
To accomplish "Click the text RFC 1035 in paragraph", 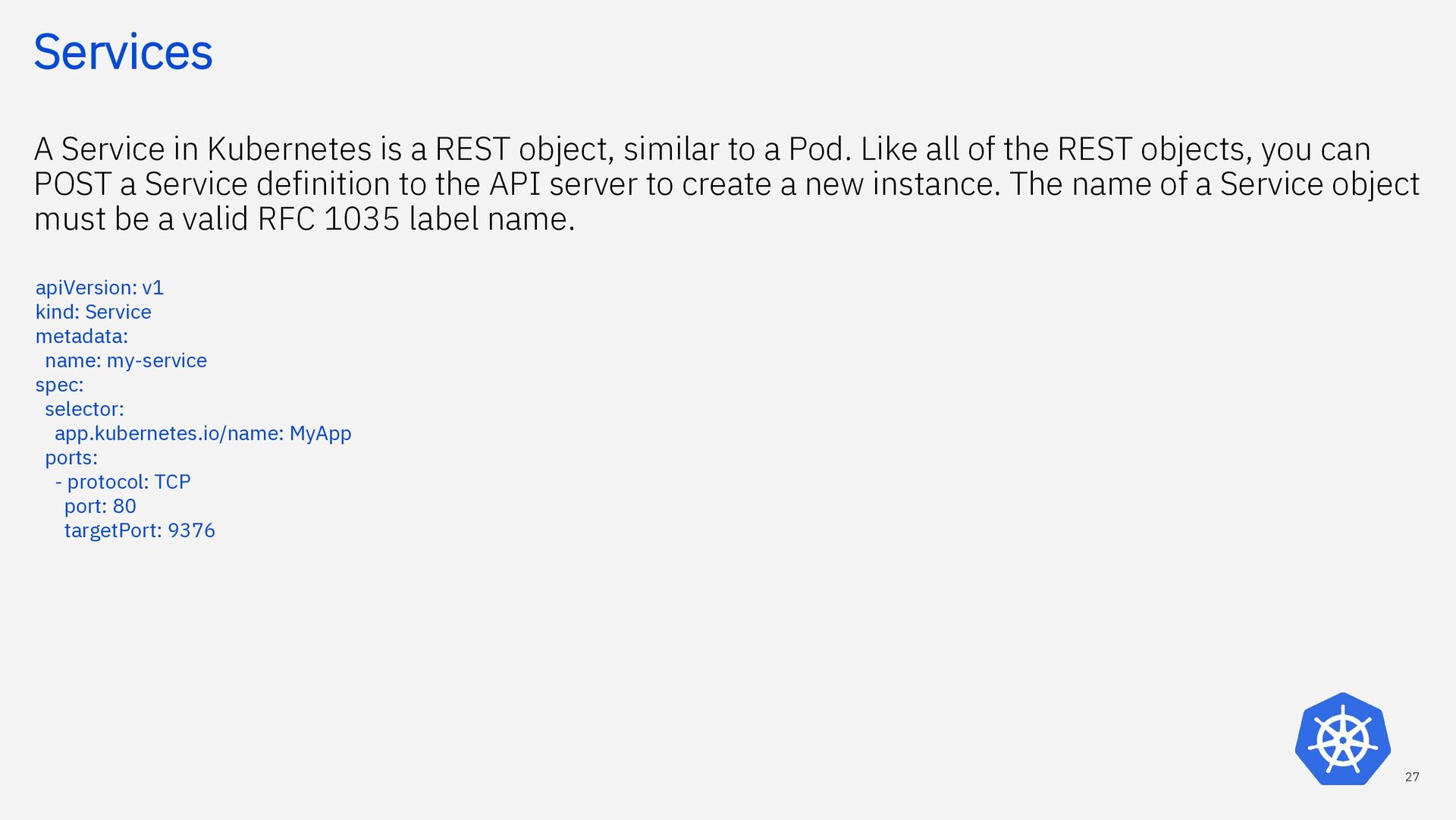I will [328, 218].
